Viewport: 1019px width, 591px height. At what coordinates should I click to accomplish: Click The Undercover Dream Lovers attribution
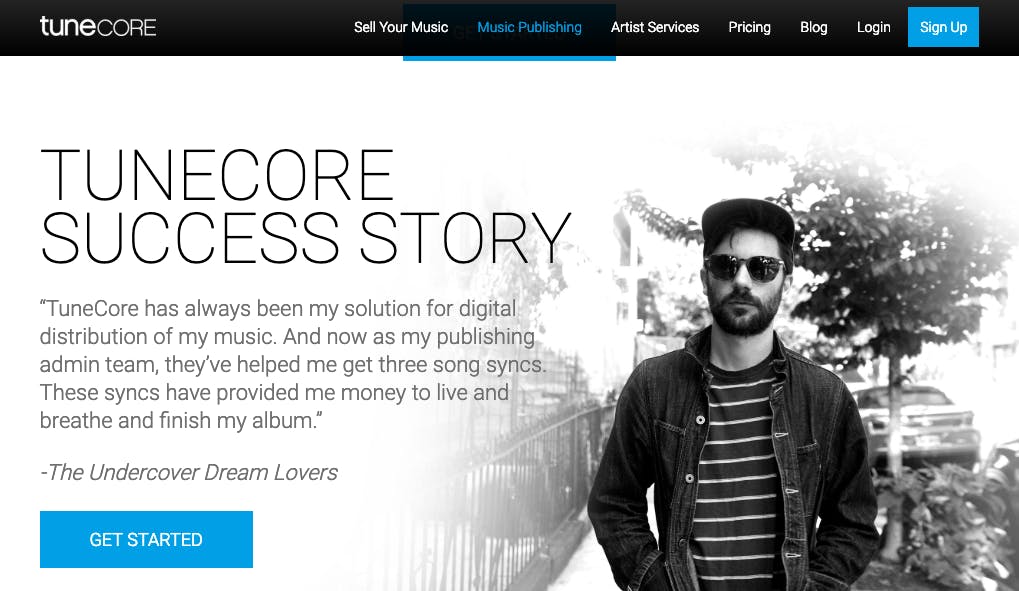click(x=188, y=472)
